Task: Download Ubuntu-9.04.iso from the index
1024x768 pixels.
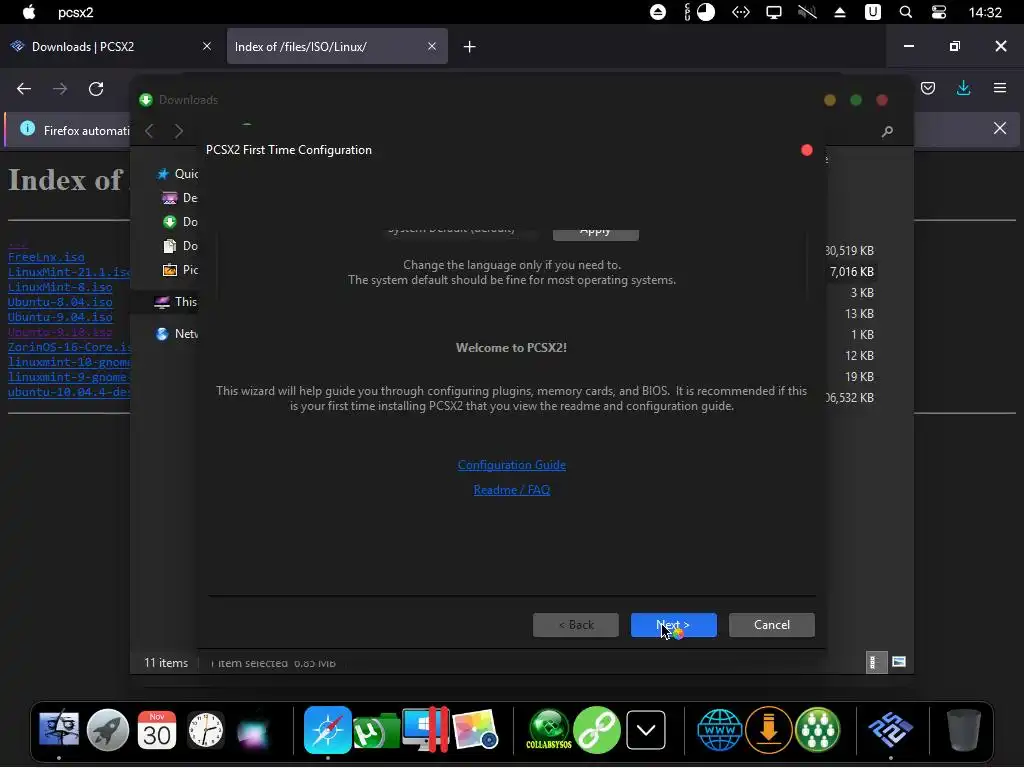Action: 60,317
